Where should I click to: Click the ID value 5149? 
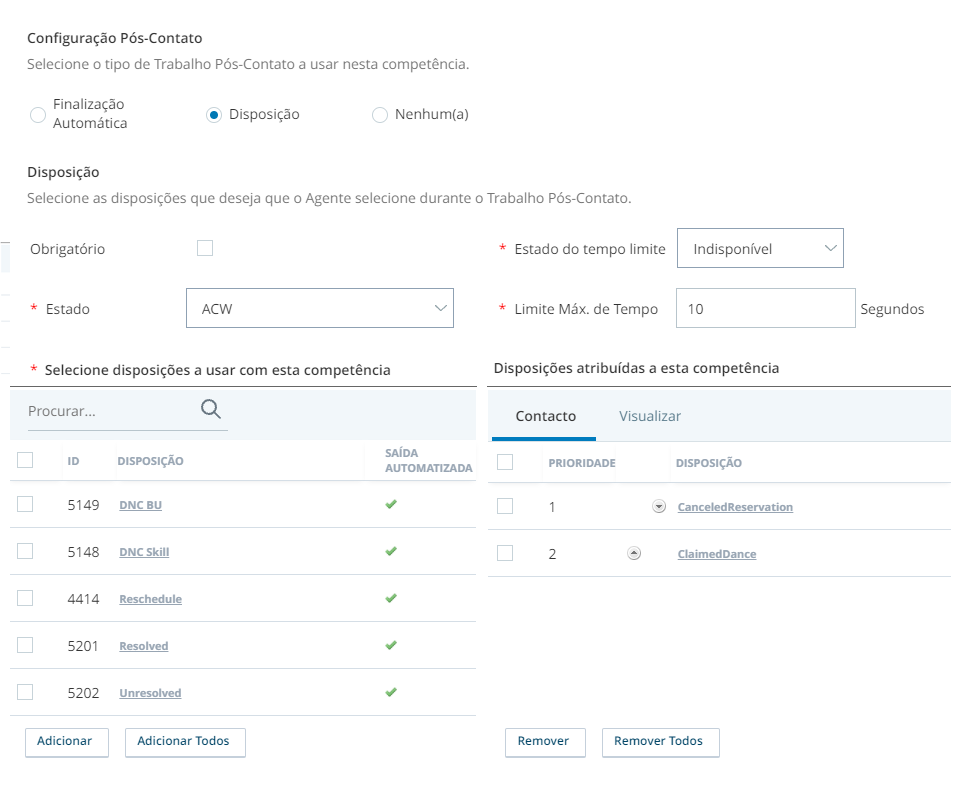[84, 505]
